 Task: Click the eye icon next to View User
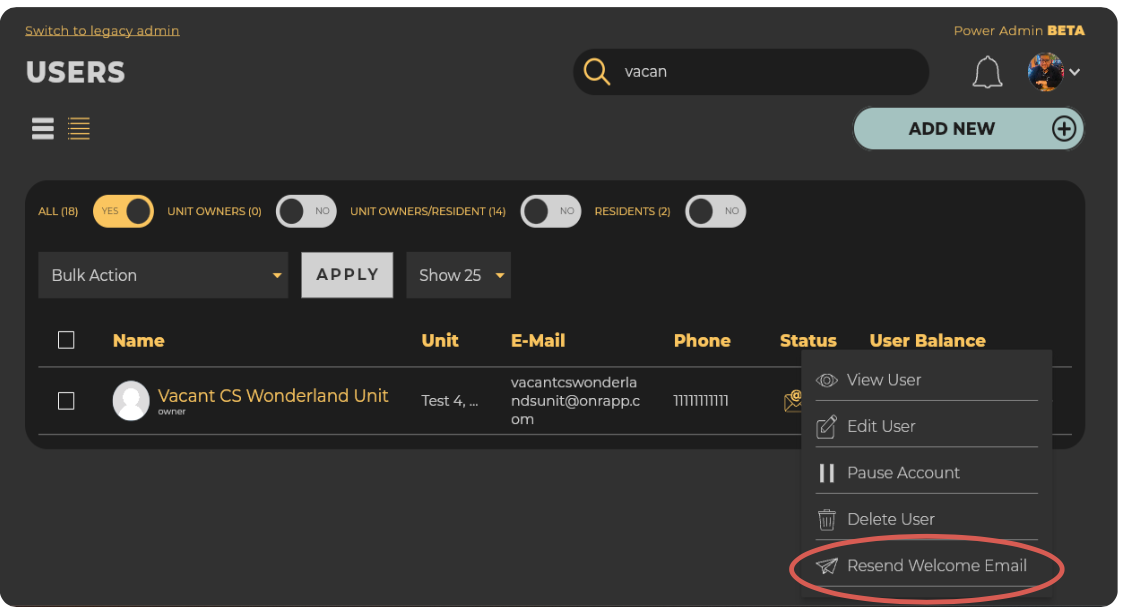pyautogui.click(x=826, y=380)
